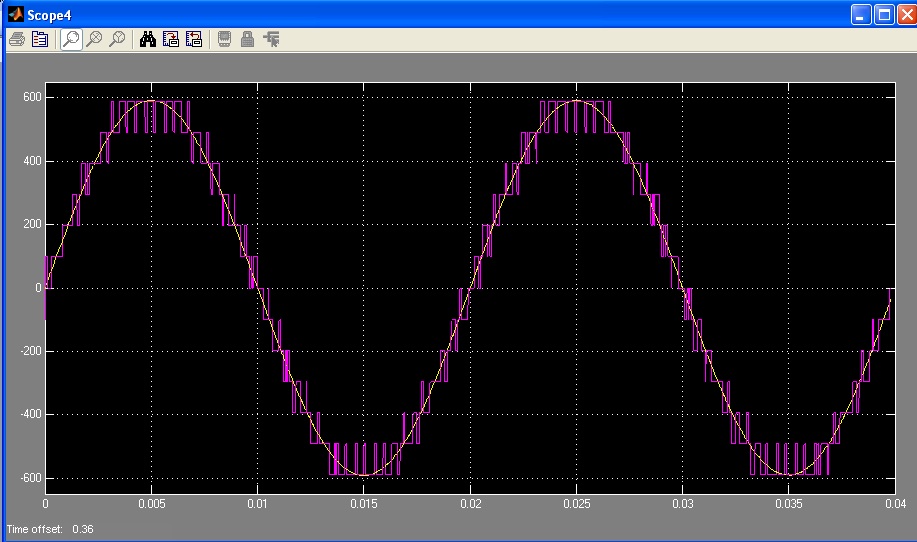This screenshot has height=542, width=917.
Task: Click the -400 y-axis tick label
Action: [31, 414]
